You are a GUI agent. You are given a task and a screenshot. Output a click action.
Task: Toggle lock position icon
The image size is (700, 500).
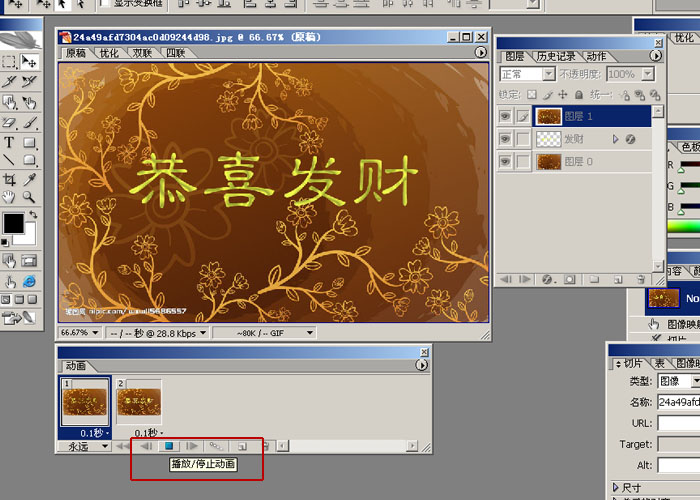tap(562, 95)
